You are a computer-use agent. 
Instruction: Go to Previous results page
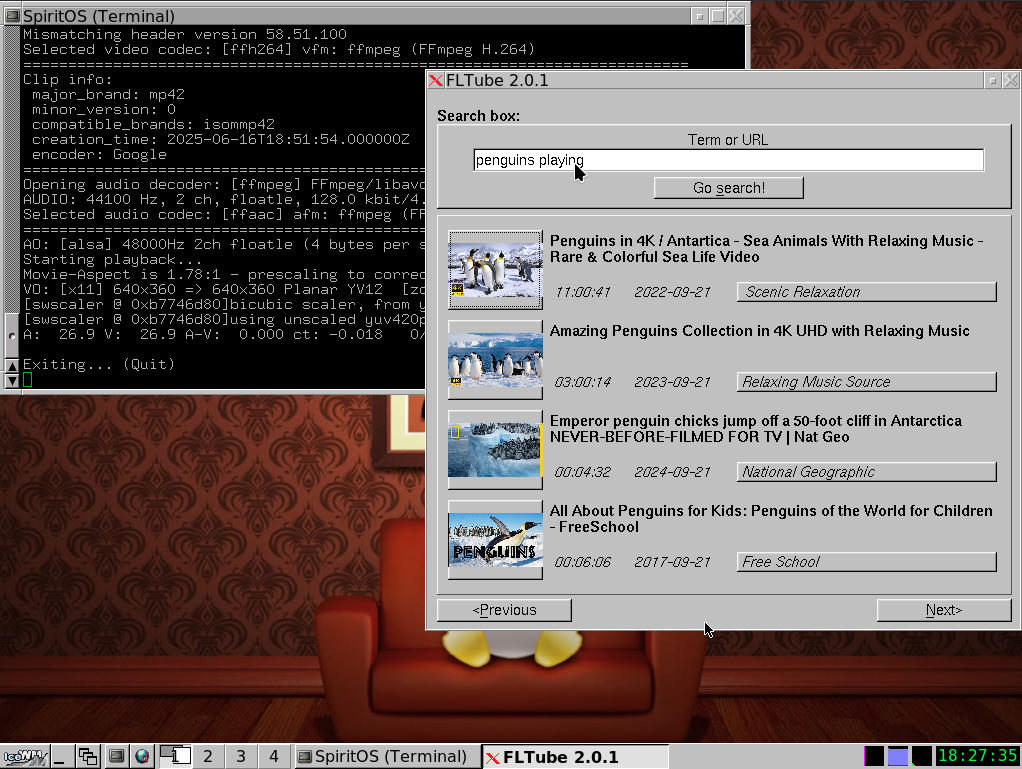tap(504, 611)
